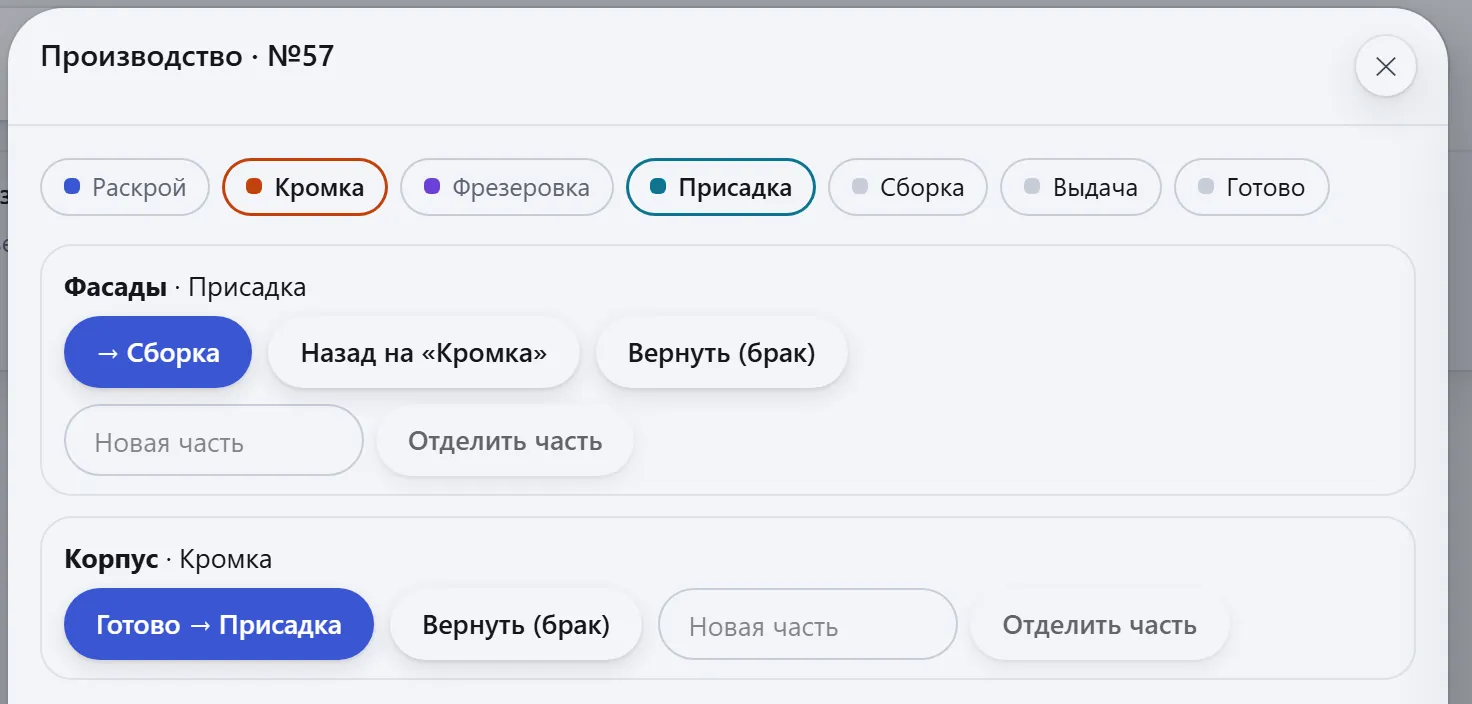Close the Производство №57 dialog
The height and width of the screenshot is (704, 1472).
pyautogui.click(x=1385, y=67)
